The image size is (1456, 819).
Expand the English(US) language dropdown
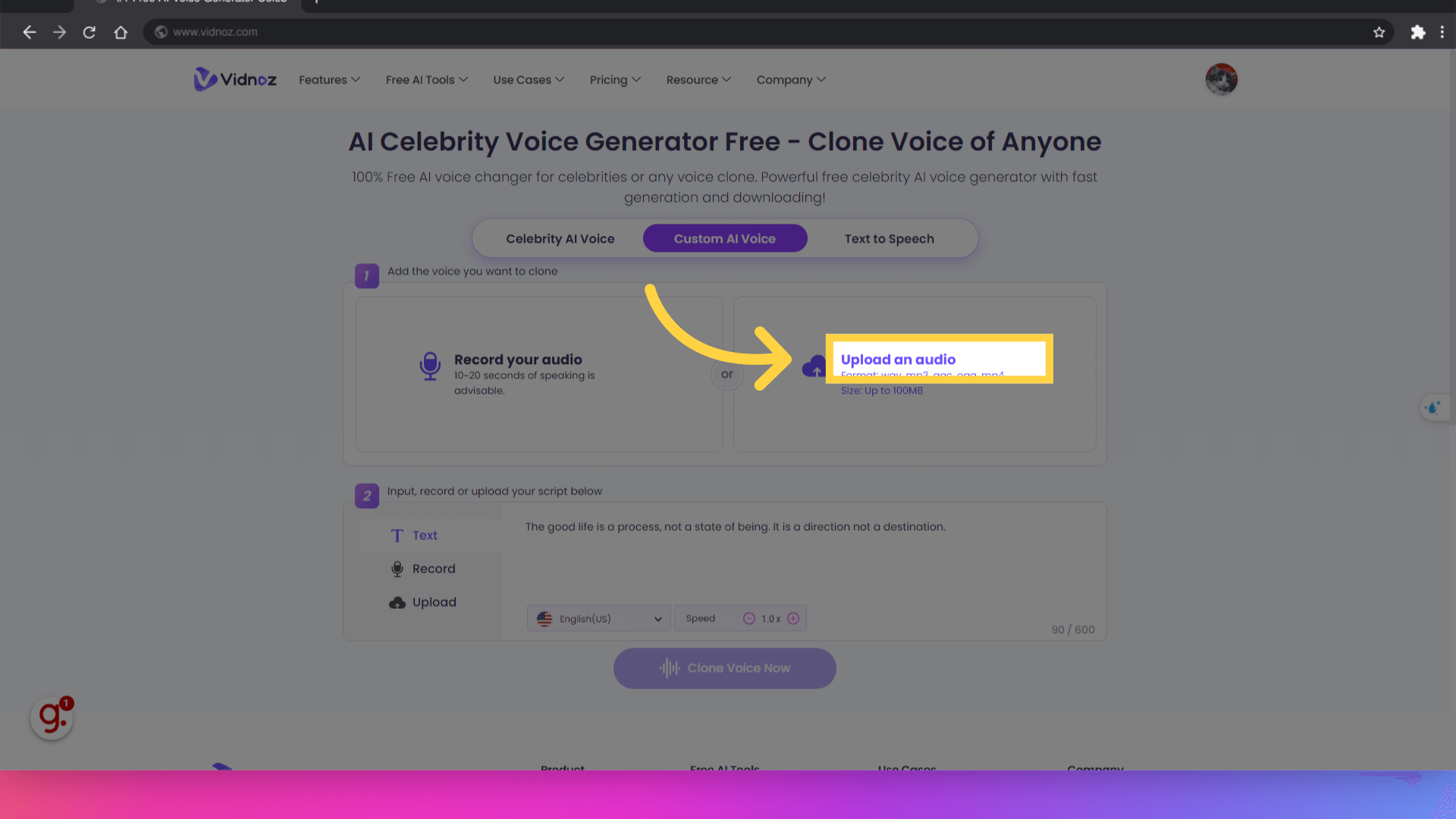tap(598, 618)
